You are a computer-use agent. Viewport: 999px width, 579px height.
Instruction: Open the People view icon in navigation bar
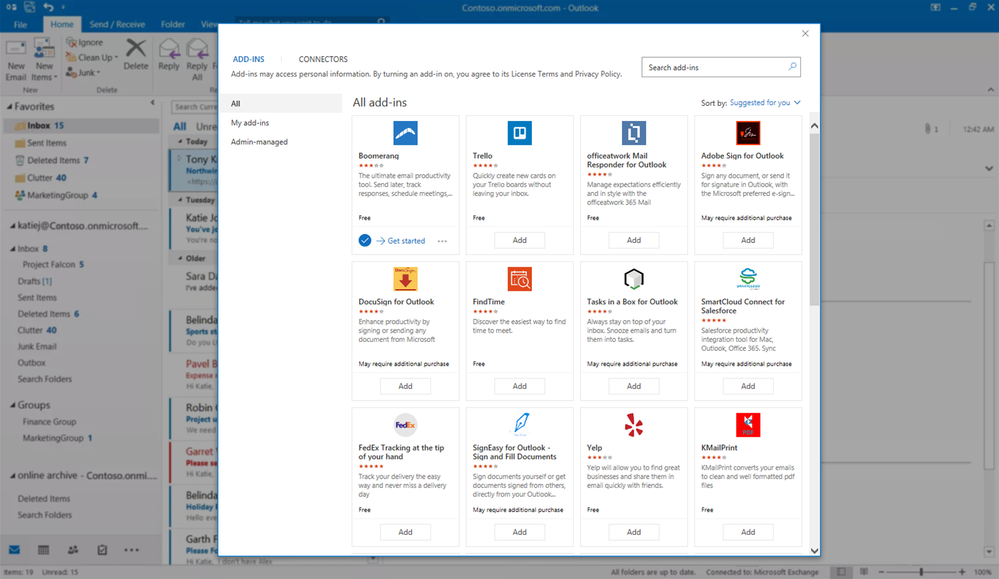pyautogui.click(x=73, y=550)
